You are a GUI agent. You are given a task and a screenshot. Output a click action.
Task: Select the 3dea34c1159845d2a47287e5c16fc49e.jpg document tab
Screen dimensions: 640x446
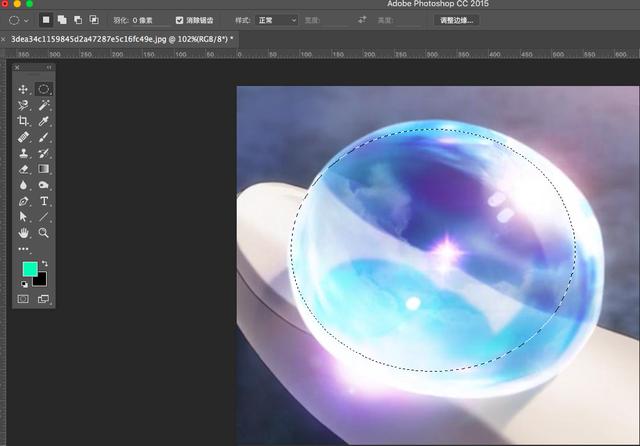(122, 39)
